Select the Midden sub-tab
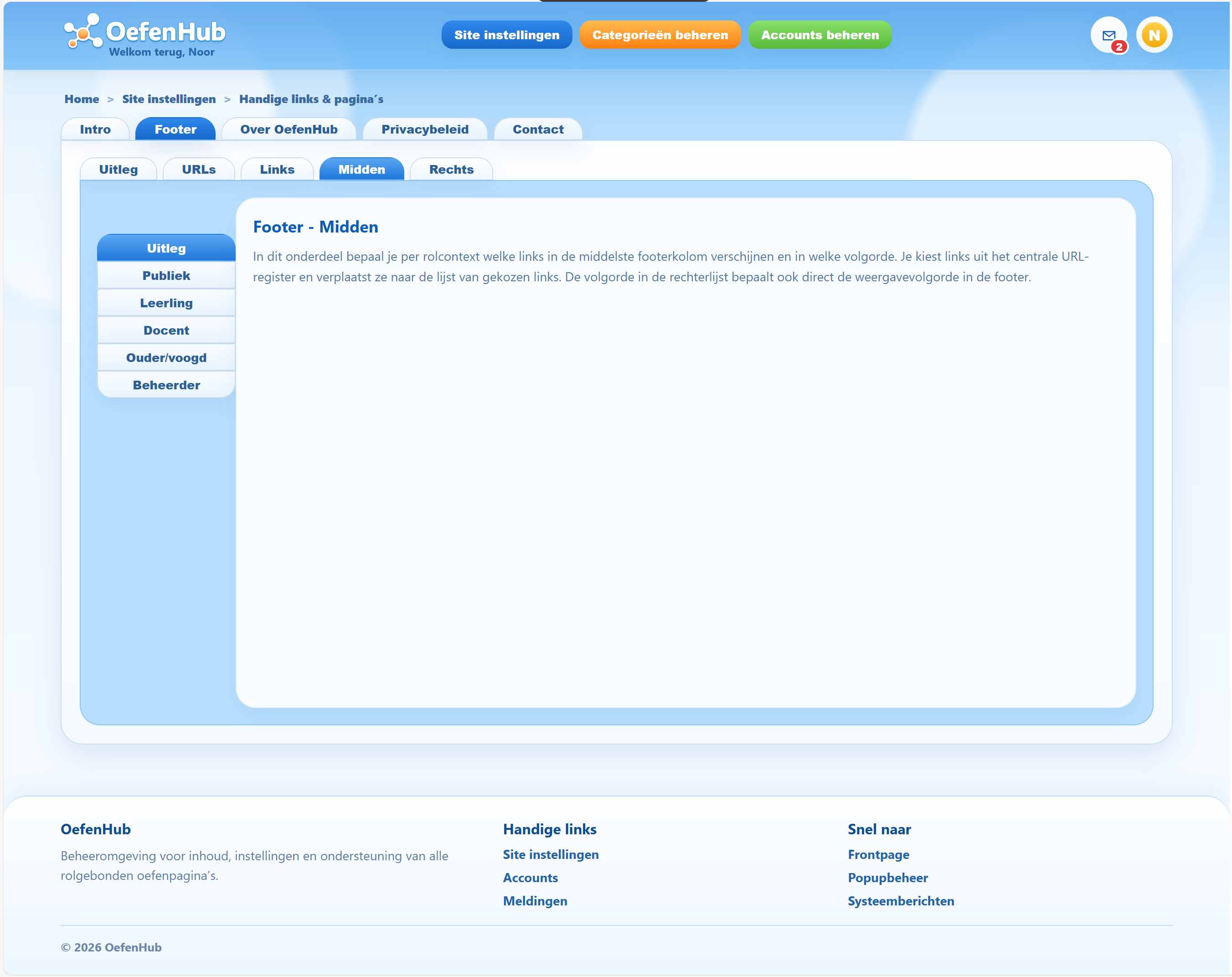This screenshot has width=1232, height=977. click(362, 169)
